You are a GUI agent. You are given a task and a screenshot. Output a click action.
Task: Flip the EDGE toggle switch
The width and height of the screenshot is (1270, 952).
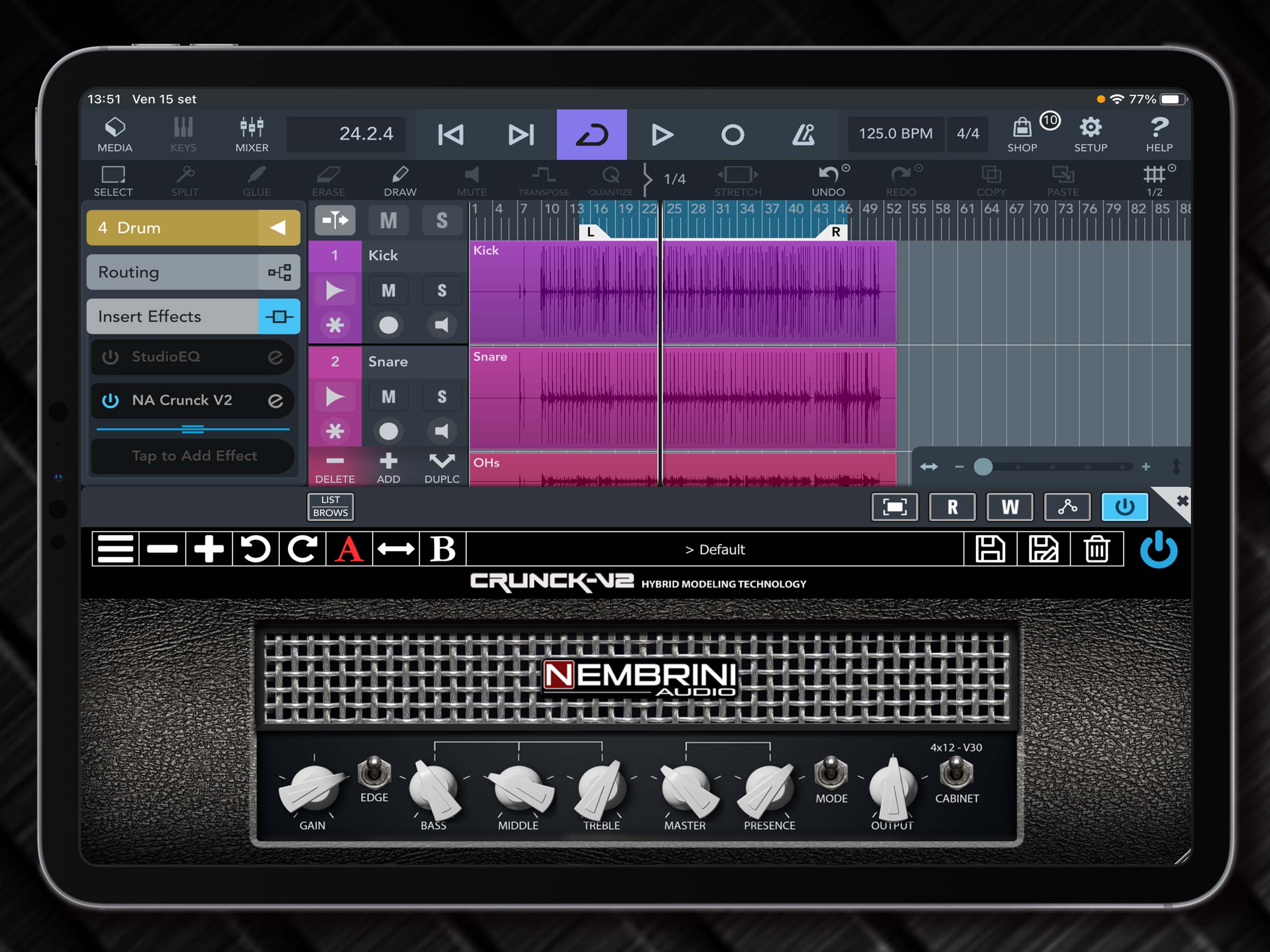click(374, 772)
